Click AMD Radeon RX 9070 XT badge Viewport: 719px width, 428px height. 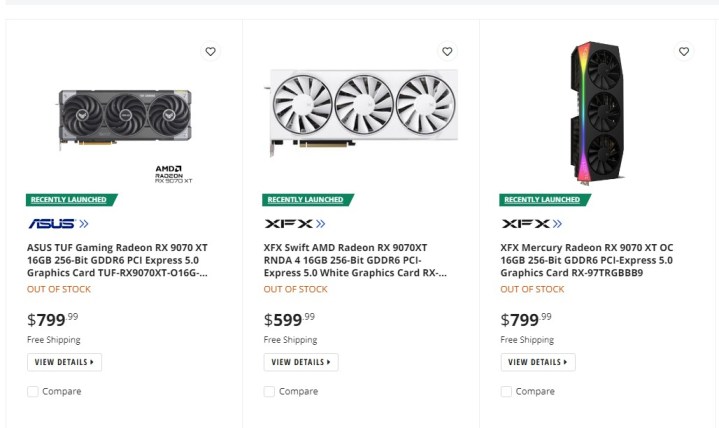tap(173, 174)
